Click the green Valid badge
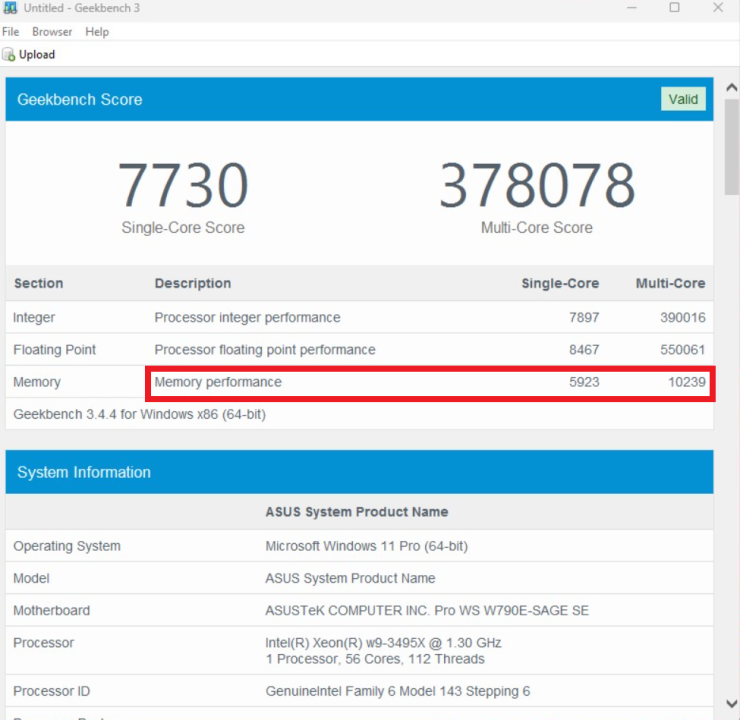Screen dimensions: 740x720 (683, 99)
